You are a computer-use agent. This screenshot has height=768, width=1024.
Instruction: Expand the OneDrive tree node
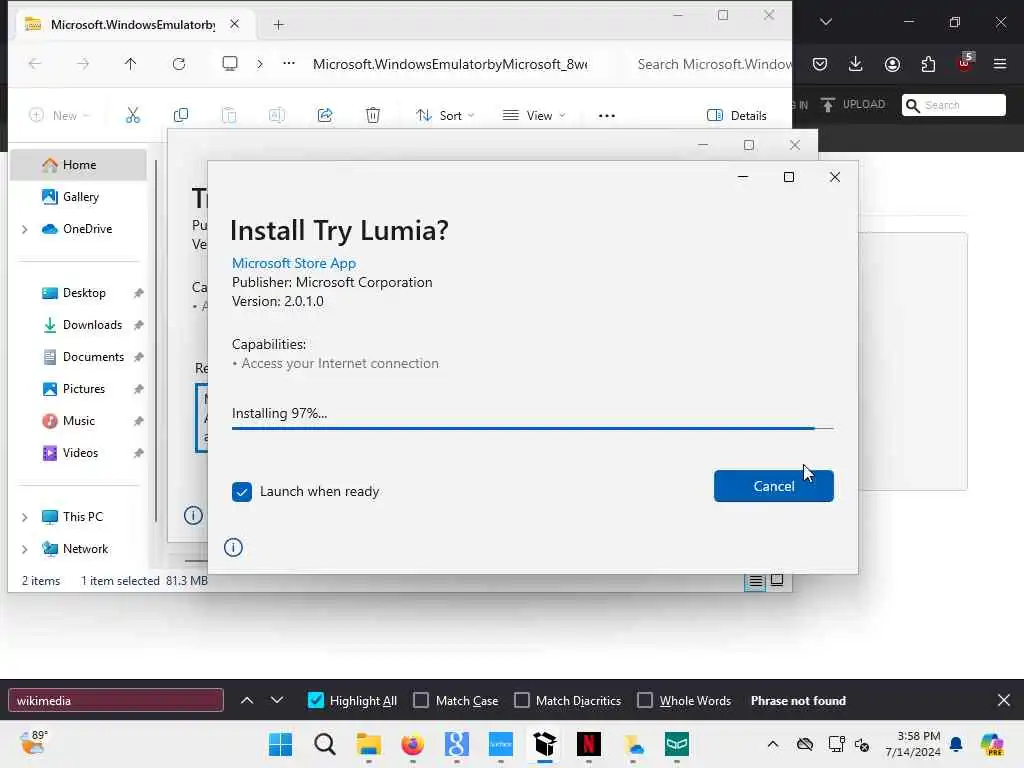25,229
